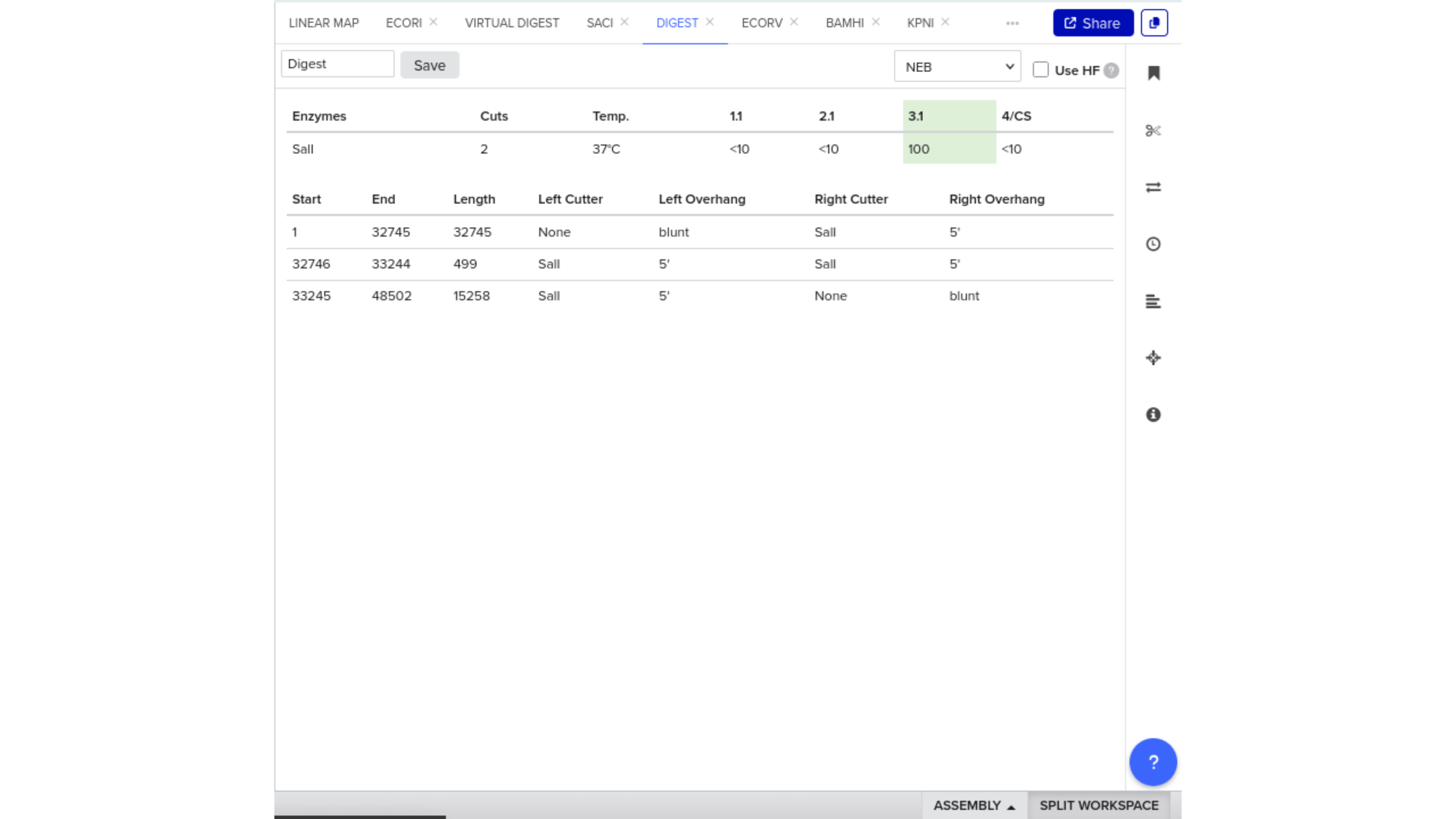Open the scissors digest tool icon
Image resolution: width=1456 pixels, height=819 pixels.
pos(1153,130)
